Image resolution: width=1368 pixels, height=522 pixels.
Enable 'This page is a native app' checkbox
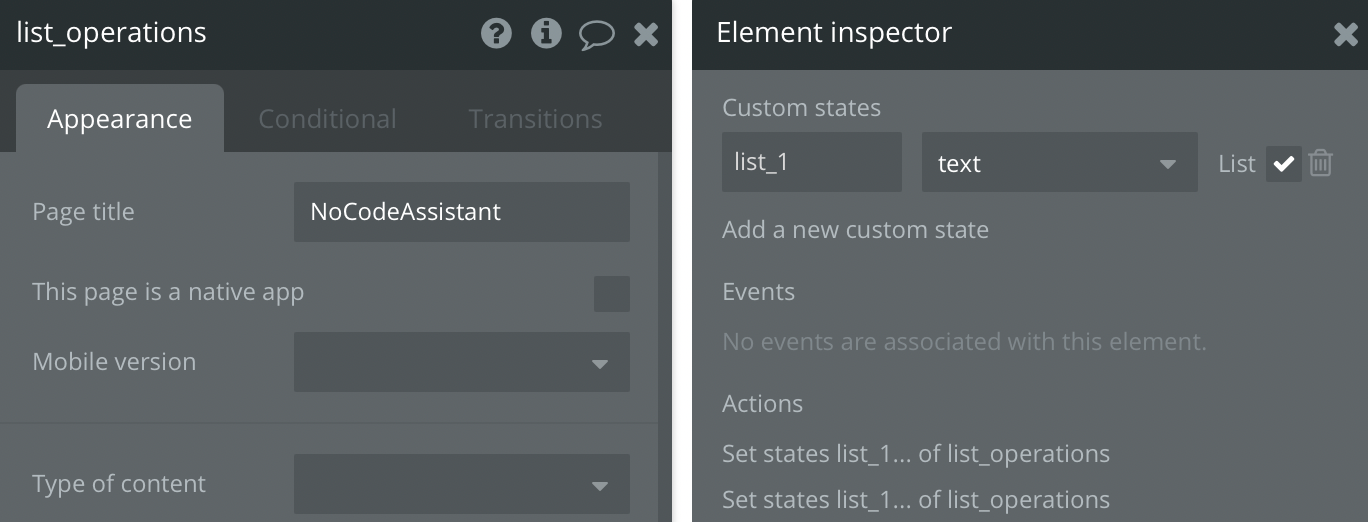(x=612, y=294)
